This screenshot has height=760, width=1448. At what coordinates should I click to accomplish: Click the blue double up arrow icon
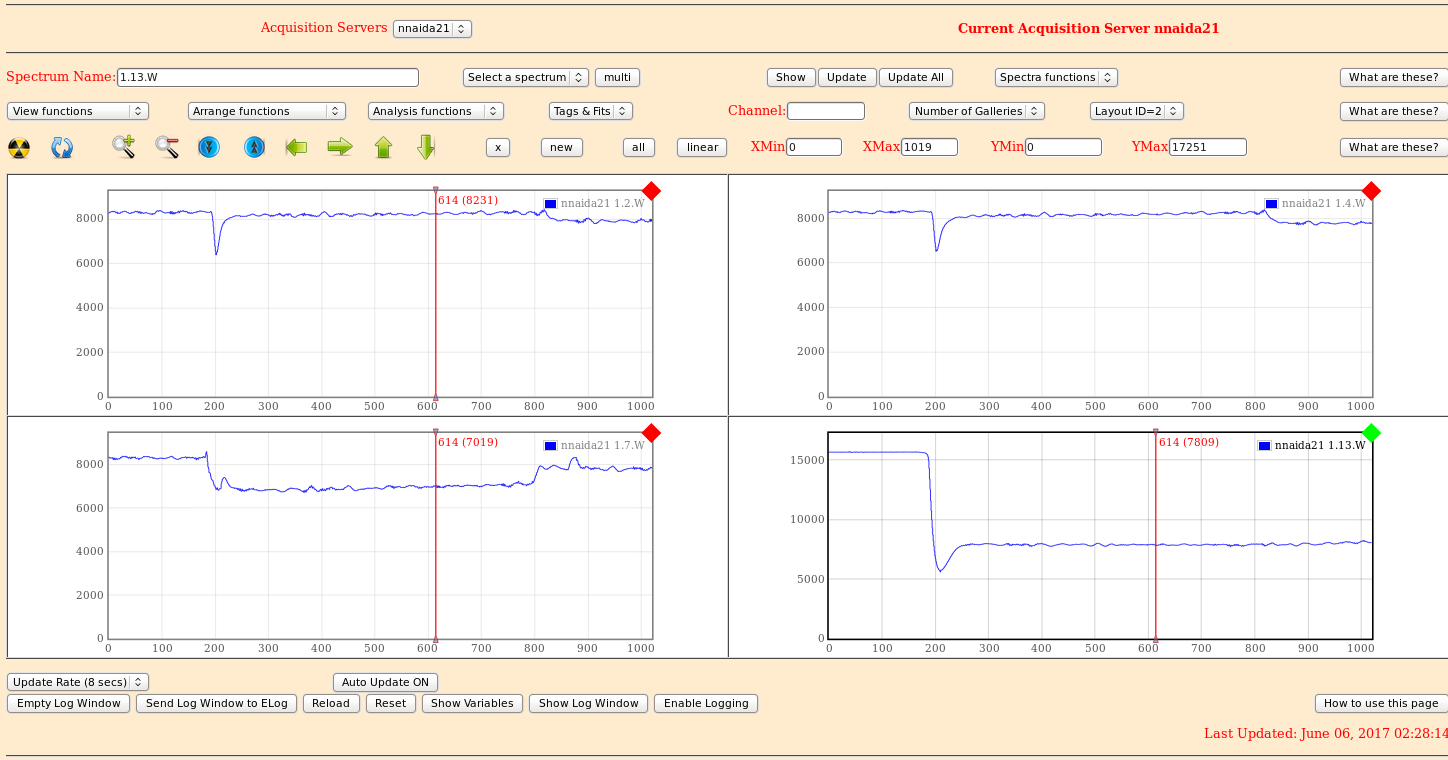pyautogui.click(x=255, y=147)
